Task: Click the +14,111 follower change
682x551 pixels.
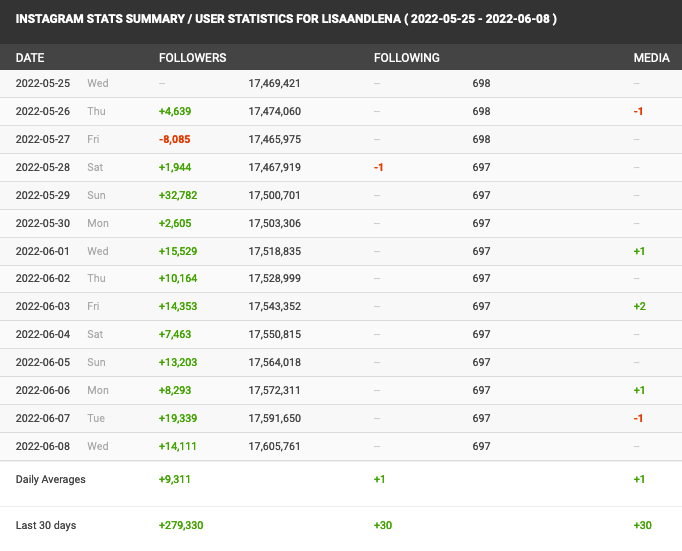Action: [177, 446]
